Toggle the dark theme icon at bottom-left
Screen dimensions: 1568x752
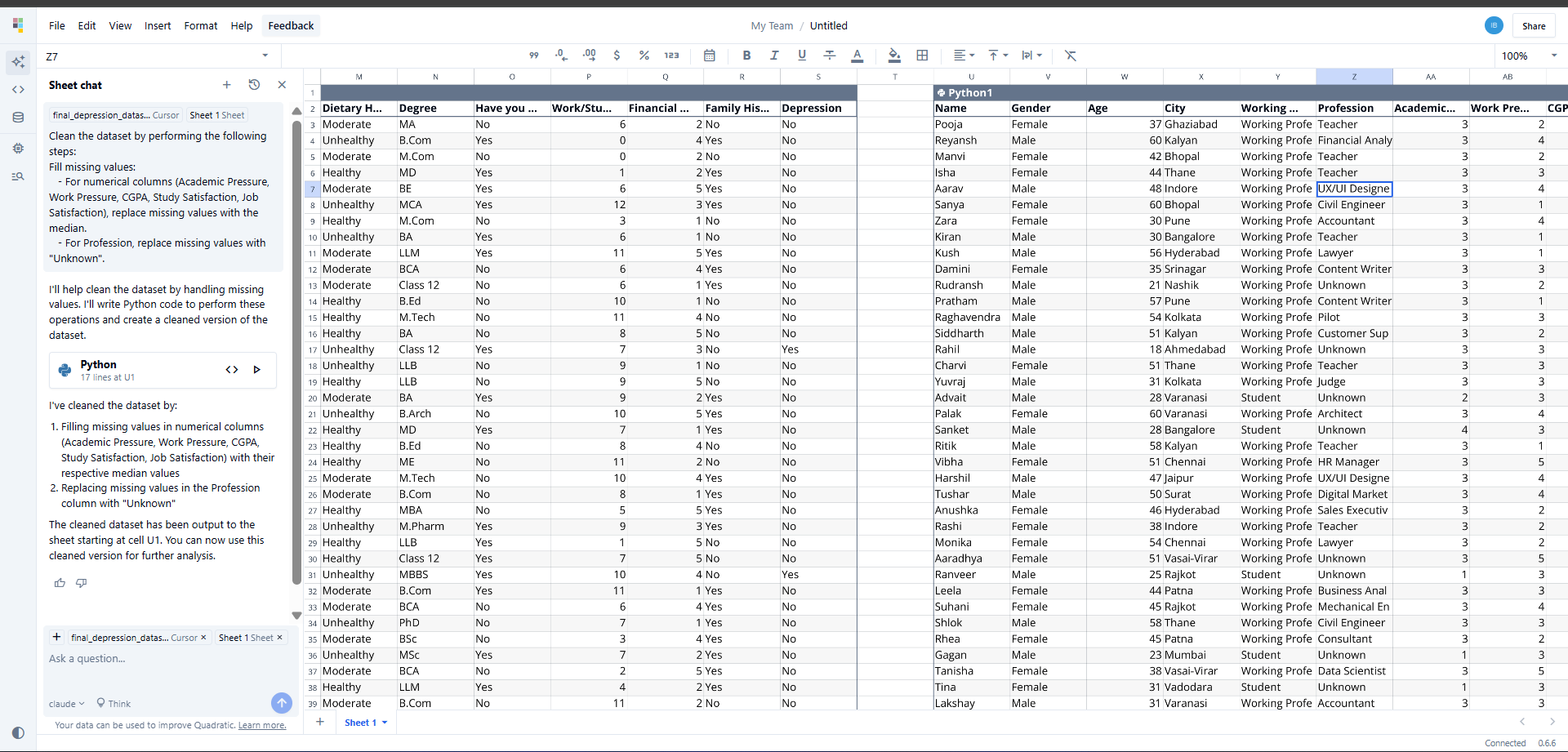pos(18,732)
